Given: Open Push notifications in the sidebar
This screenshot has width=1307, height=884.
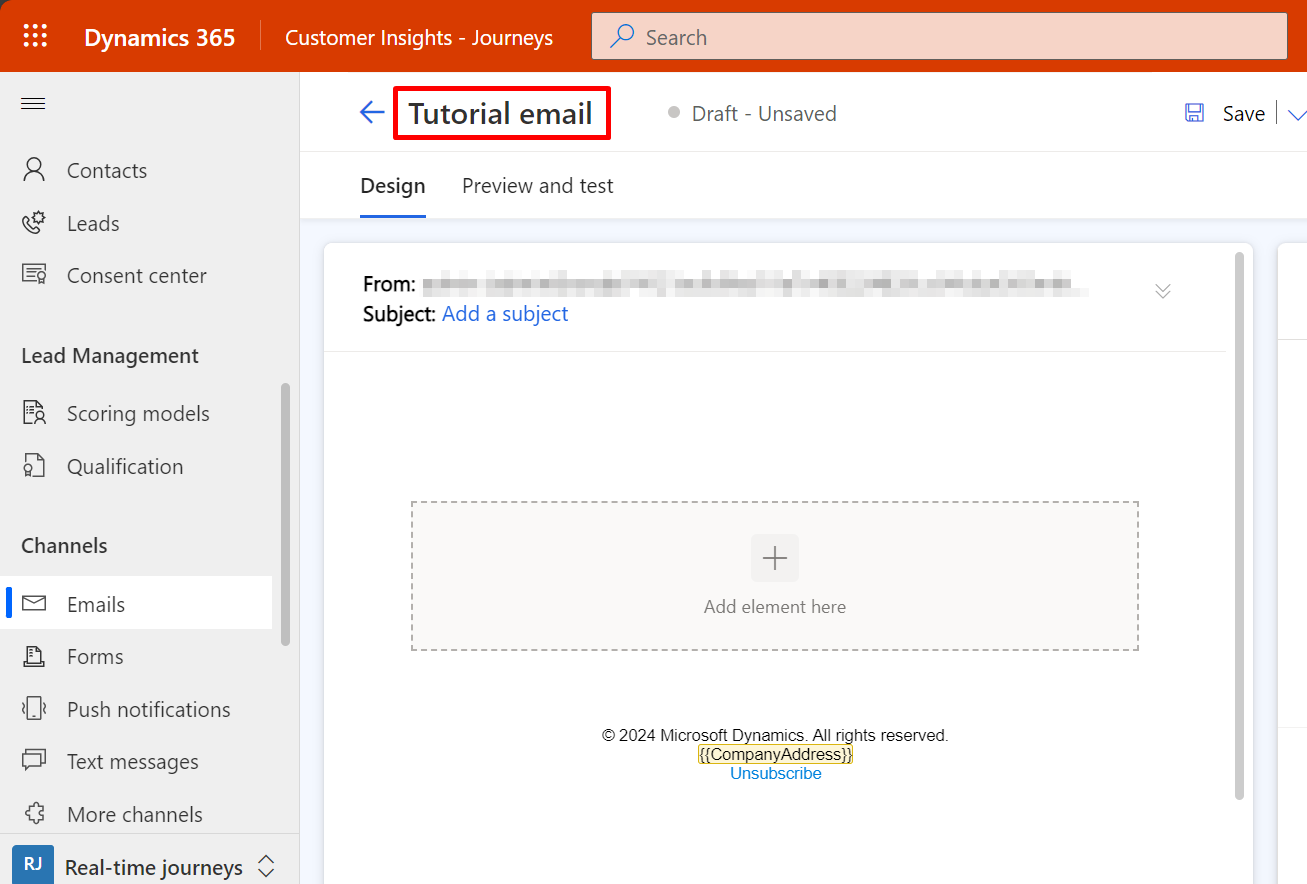Looking at the screenshot, I should point(149,709).
